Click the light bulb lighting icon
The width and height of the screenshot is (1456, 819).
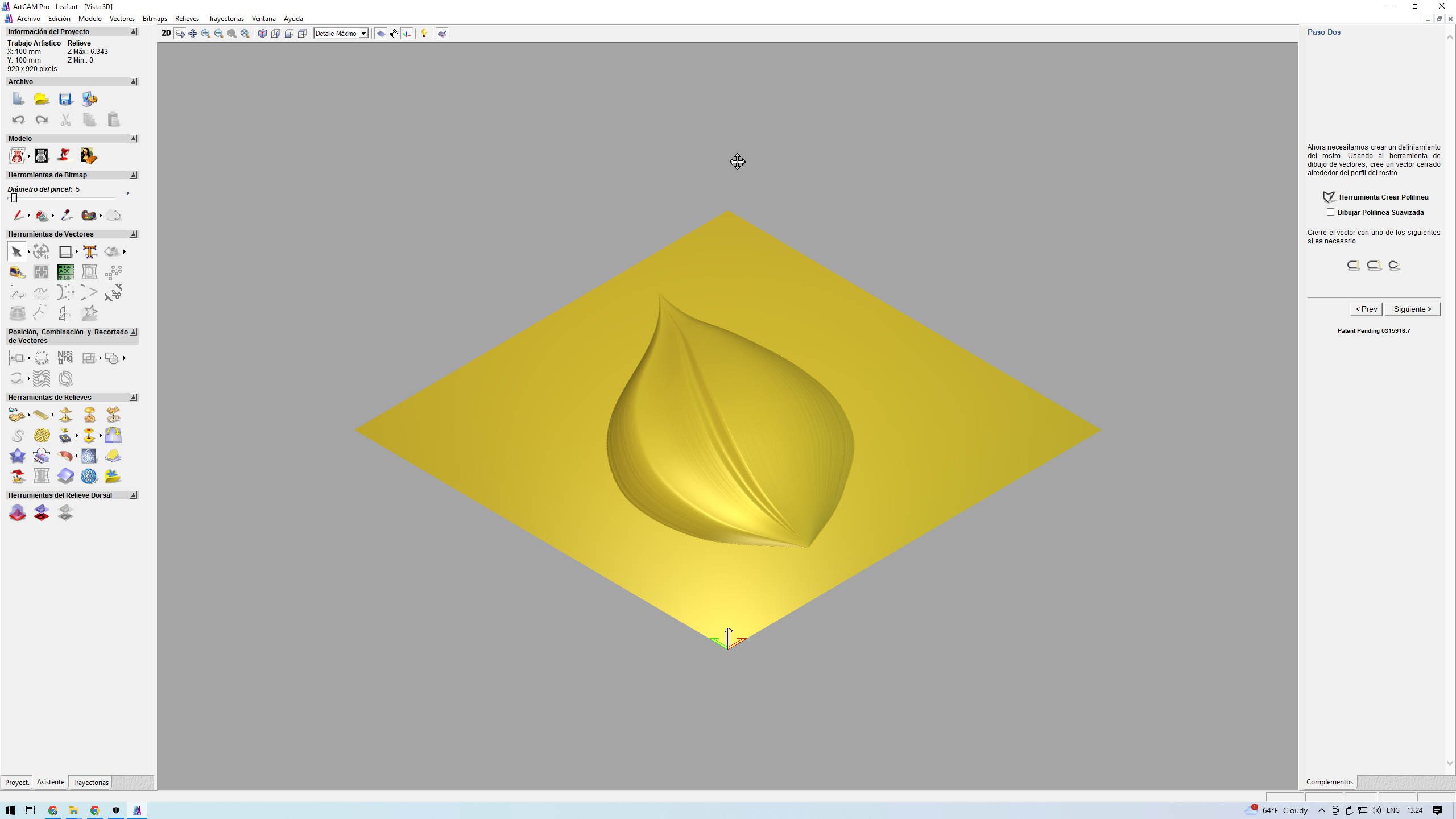pyautogui.click(x=424, y=34)
